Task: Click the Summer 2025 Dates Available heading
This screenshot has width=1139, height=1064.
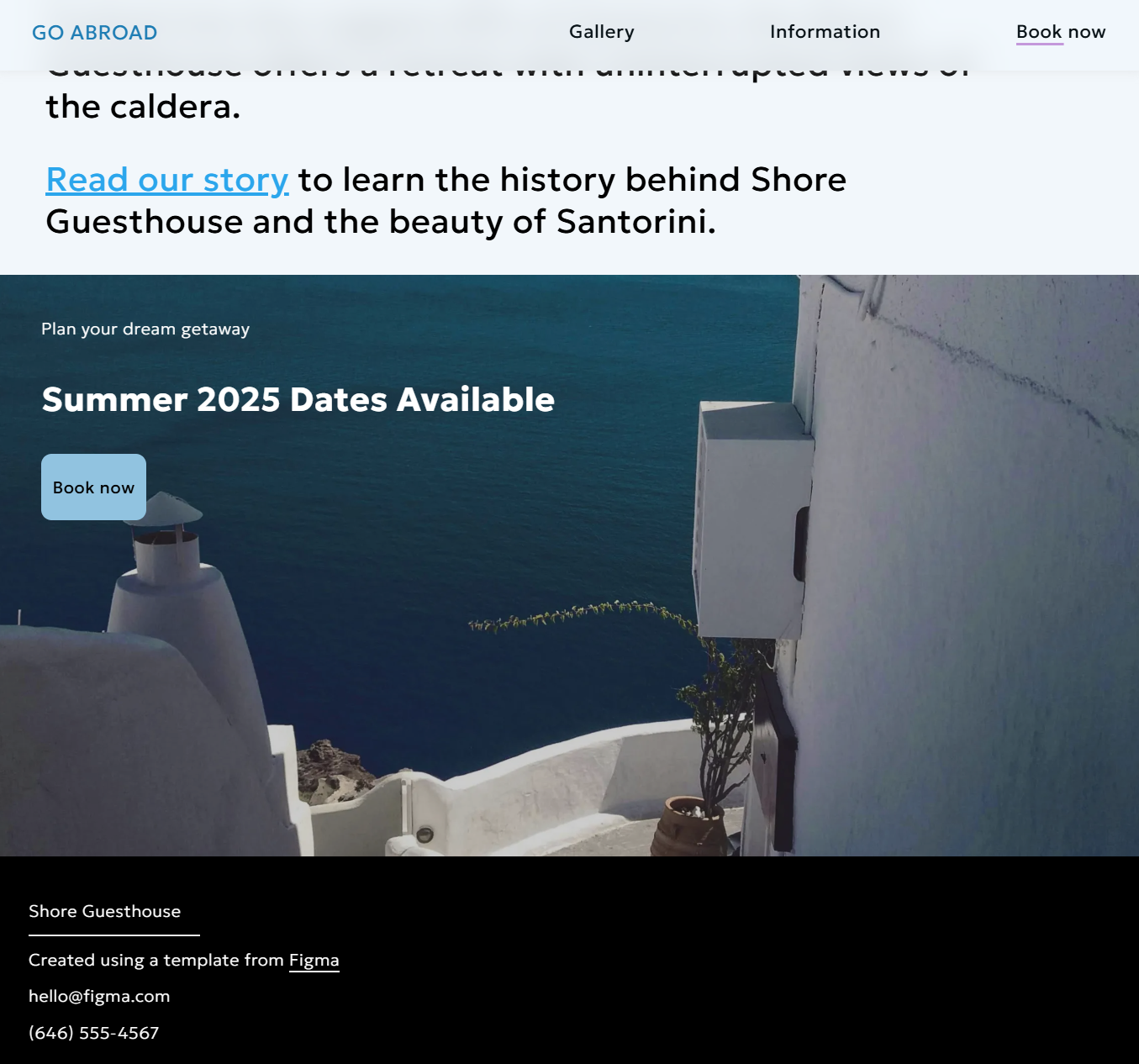Action: click(x=298, y=399)
